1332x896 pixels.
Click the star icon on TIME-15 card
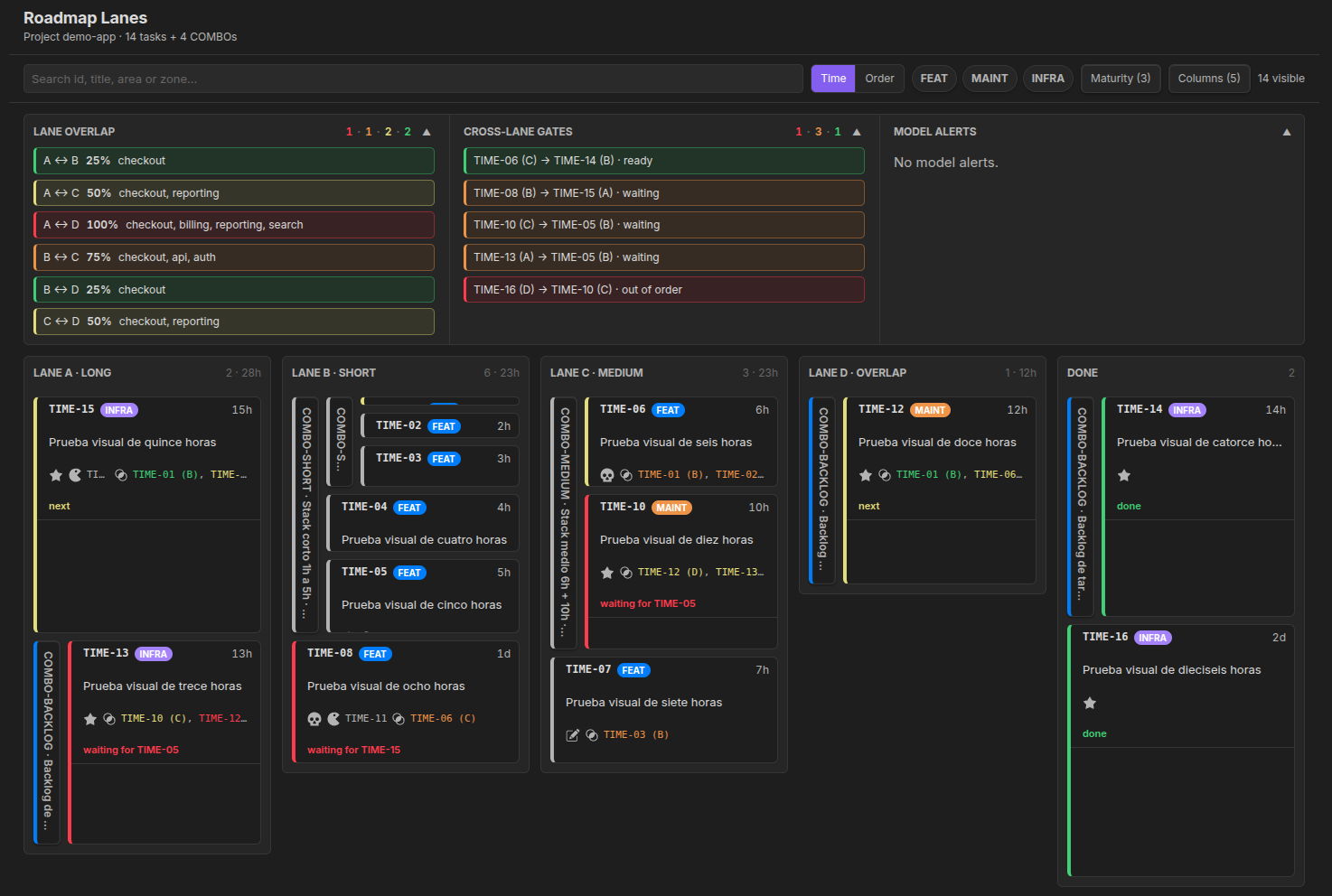click(56, 475)
